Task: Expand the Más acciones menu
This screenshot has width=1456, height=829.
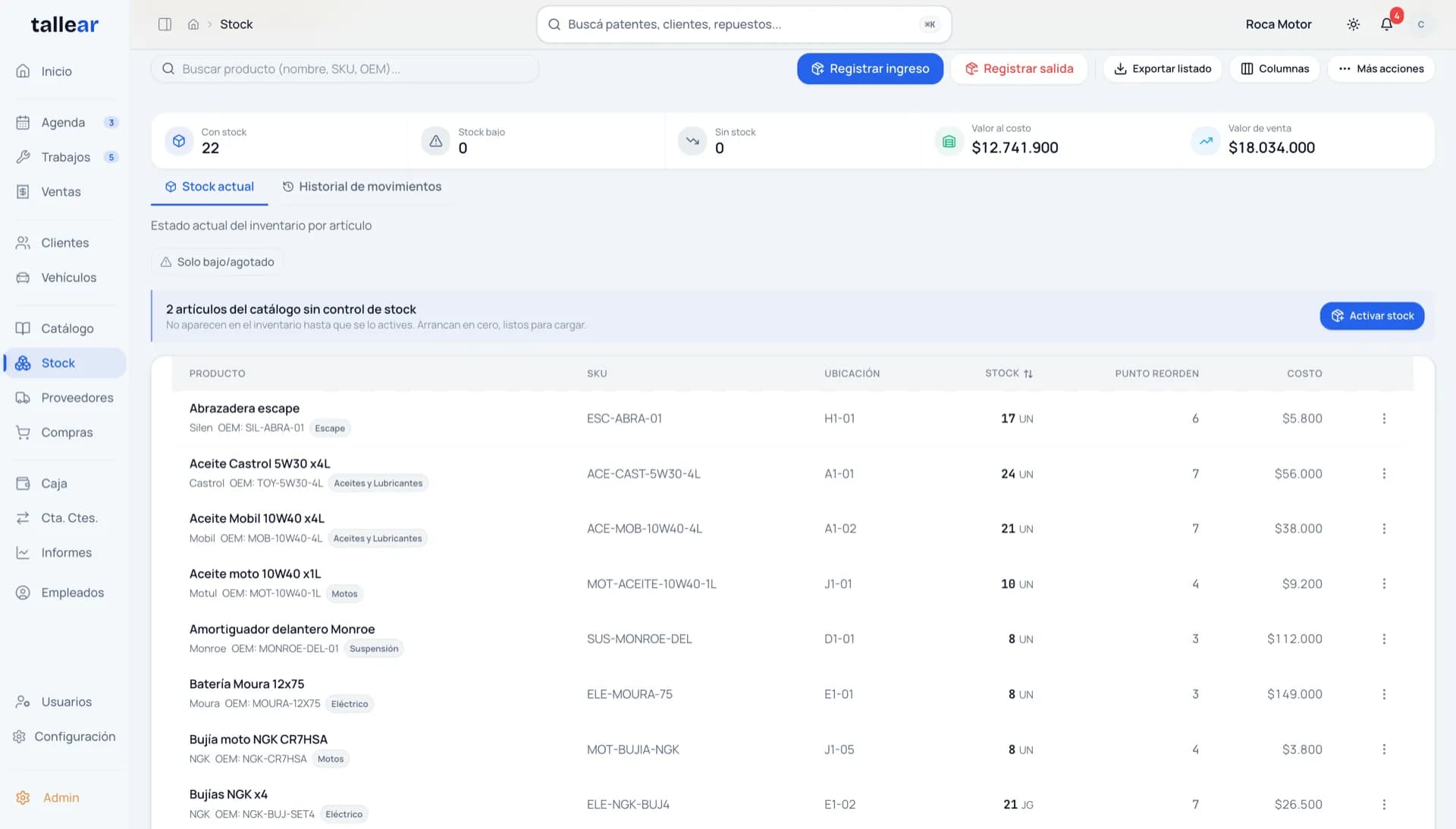Action: pos(1381,68)
